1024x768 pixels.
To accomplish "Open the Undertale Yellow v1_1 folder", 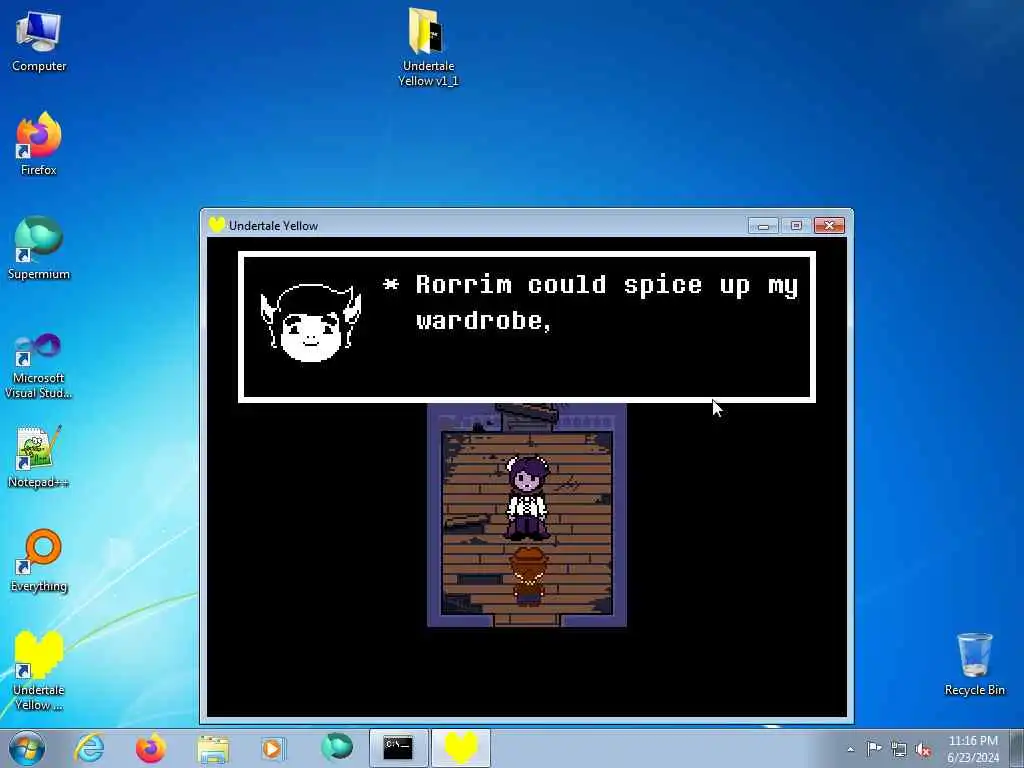I will (x=428, y=47).
